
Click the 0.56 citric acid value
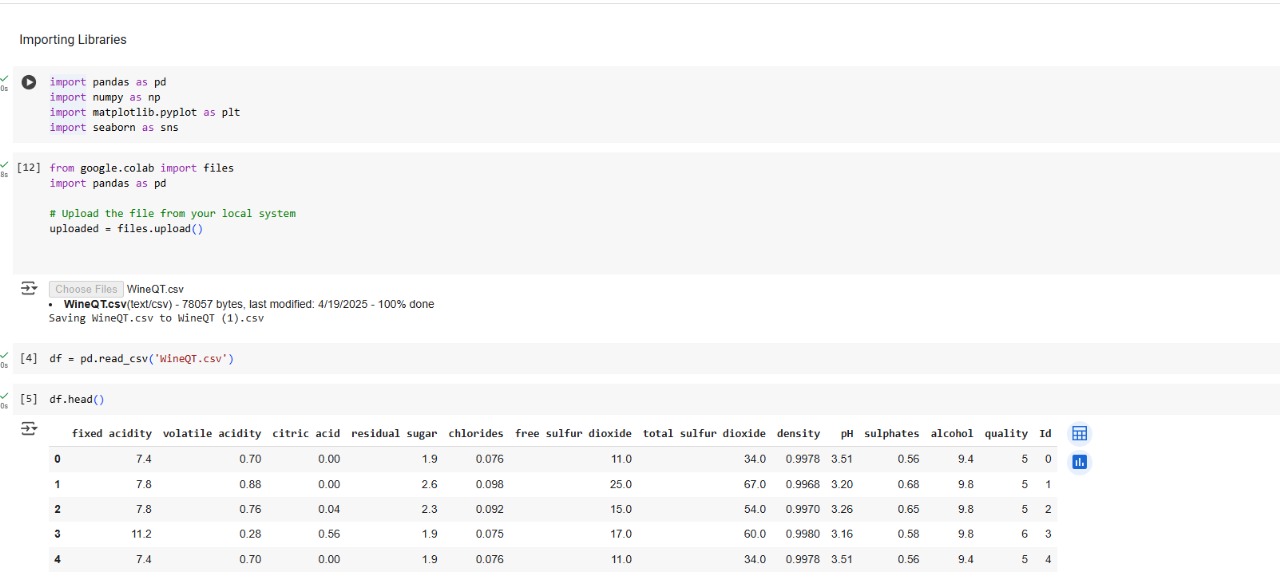(x=329, y=534)
